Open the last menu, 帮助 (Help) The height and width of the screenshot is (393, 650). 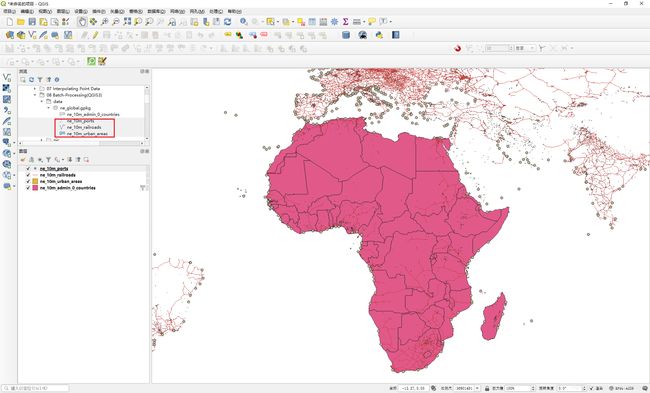pyautogui.click(x=235, y=11)
